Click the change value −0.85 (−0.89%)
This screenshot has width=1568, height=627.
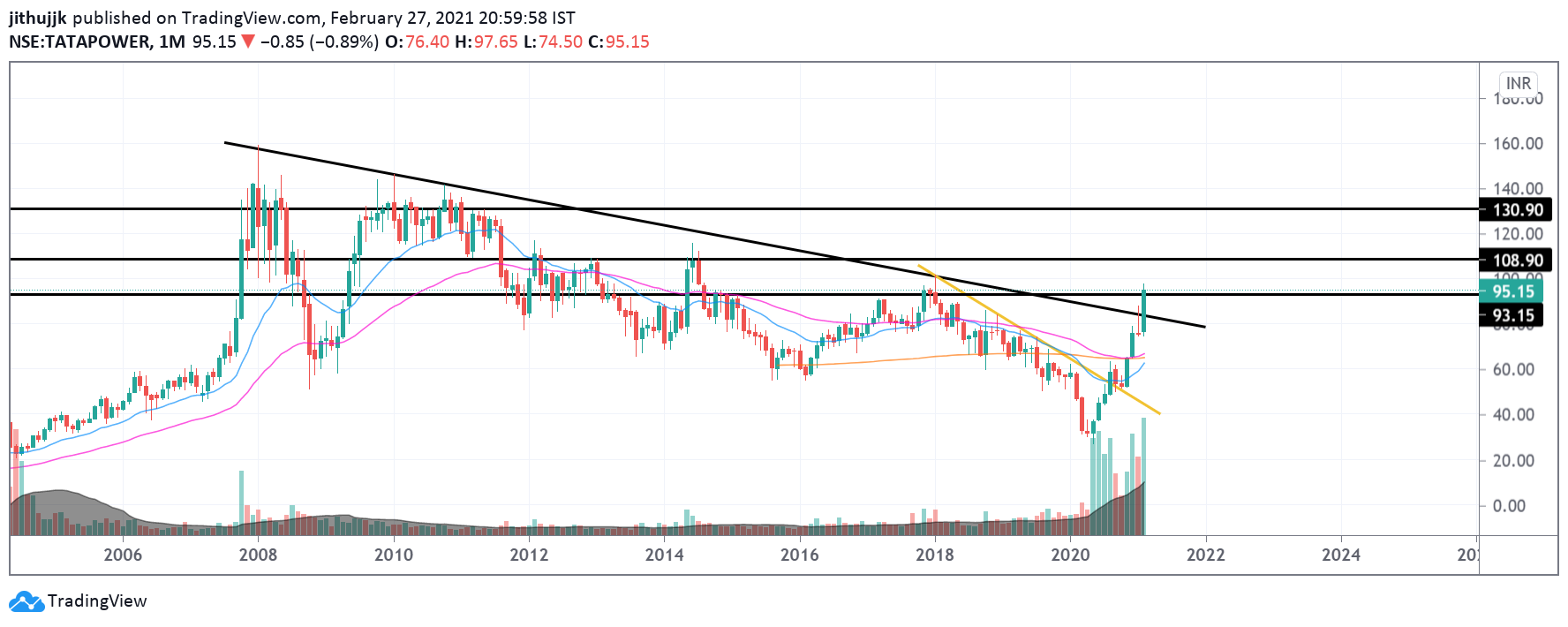tap(320, 42)
